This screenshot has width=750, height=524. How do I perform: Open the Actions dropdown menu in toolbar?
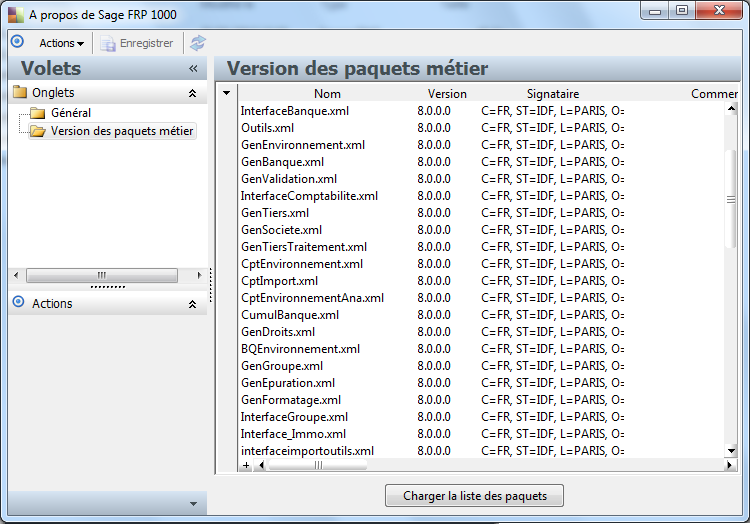(x=61, y=43)
